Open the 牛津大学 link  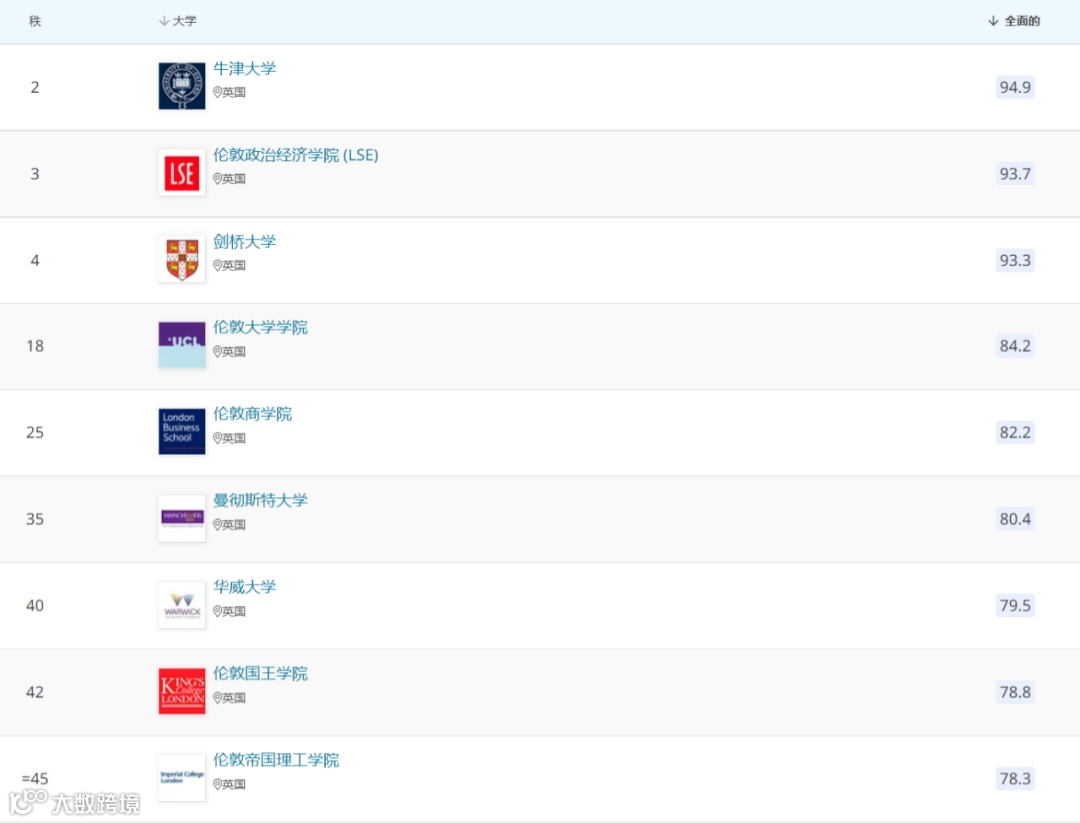tap(245, 68)
